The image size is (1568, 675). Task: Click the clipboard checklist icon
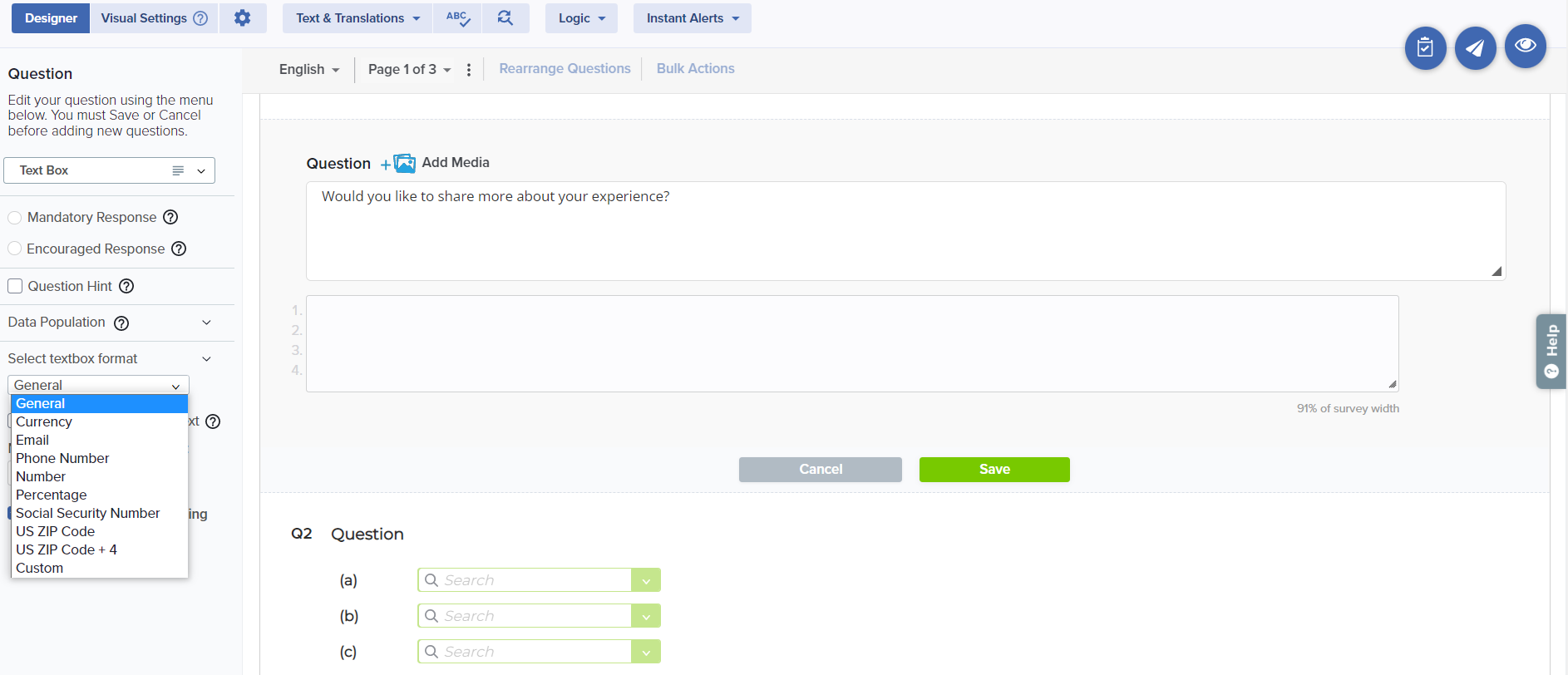pos(1425,48)
